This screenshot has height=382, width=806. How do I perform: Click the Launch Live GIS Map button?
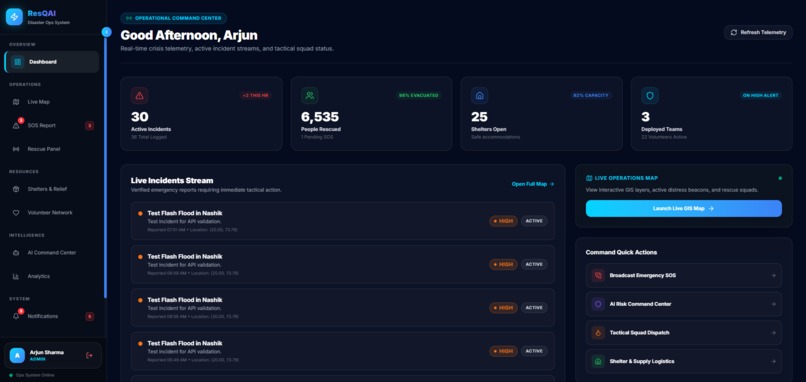[684, 209]
